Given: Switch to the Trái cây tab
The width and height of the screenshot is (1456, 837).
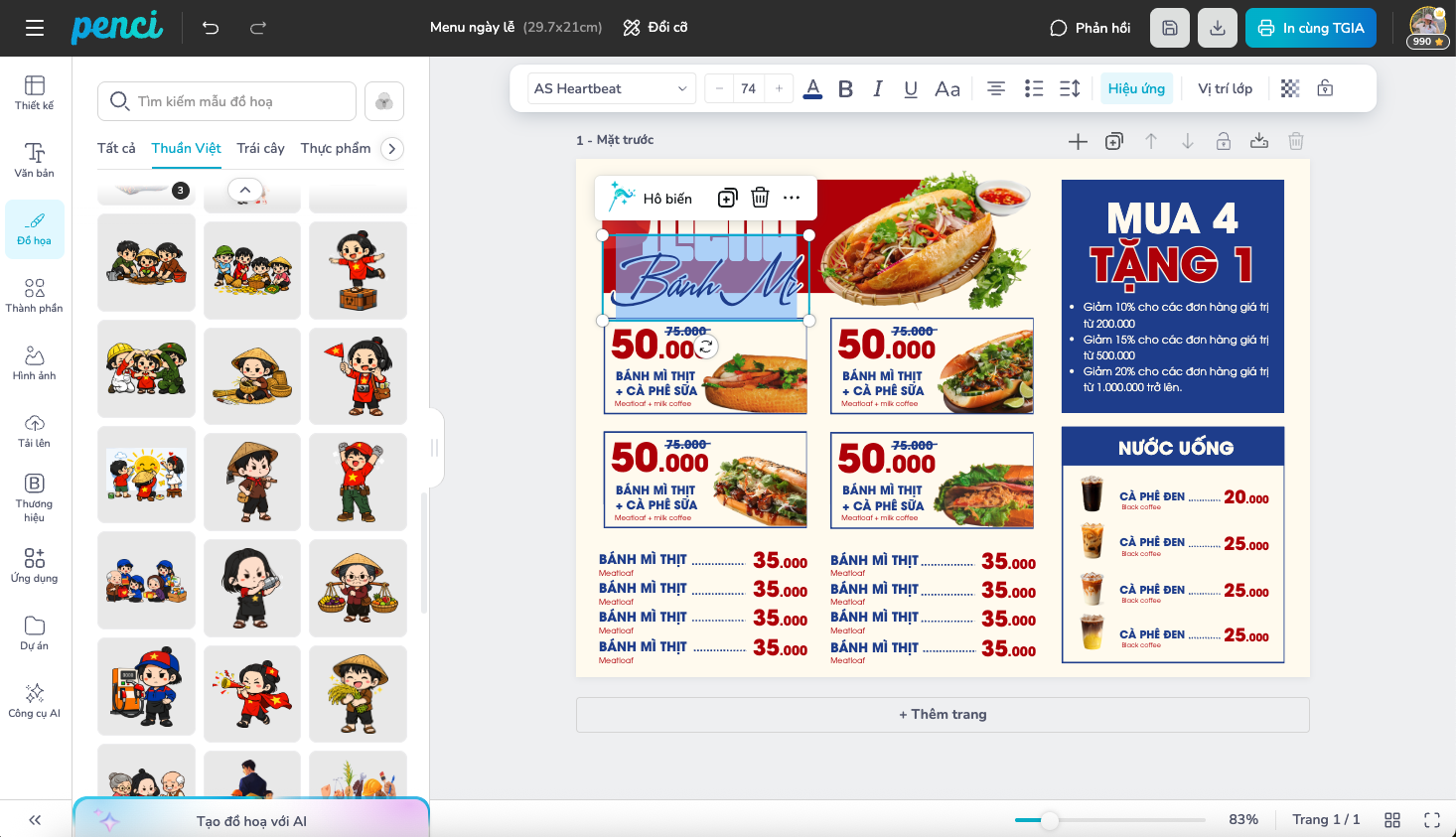Looking at the screenshot, I should (x=260, y=148).
